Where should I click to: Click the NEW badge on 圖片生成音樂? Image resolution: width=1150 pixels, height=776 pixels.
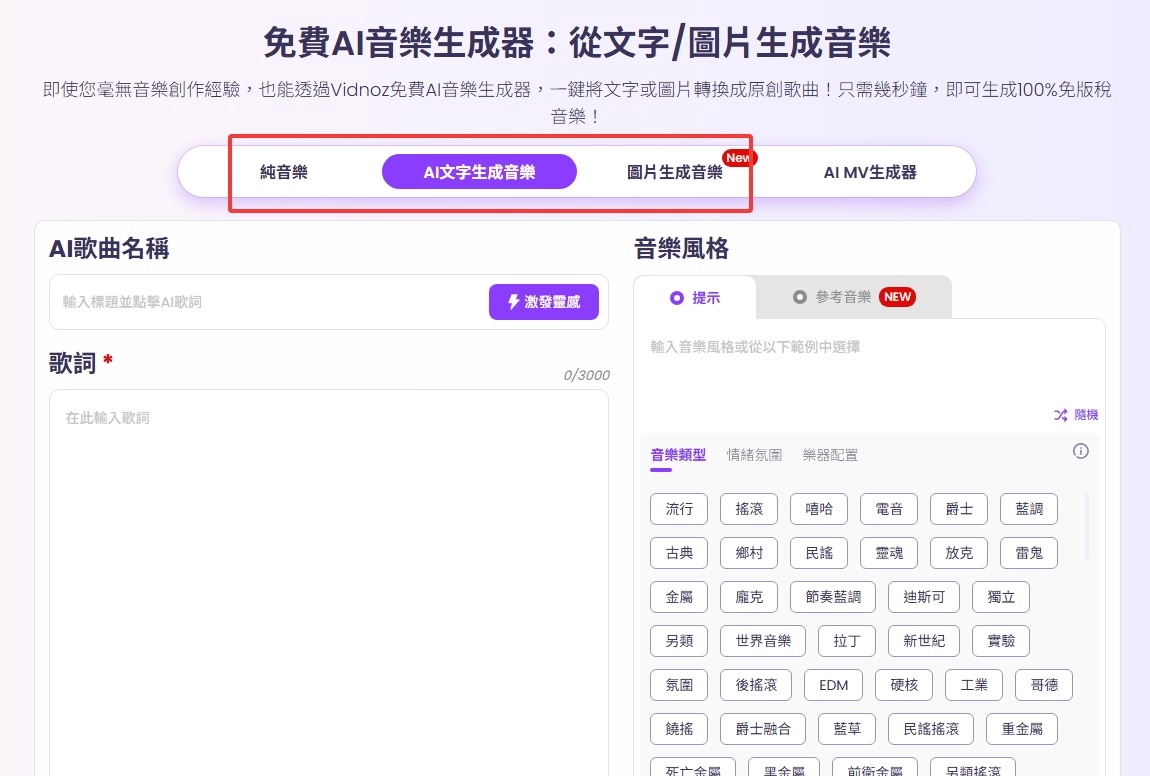738,157
